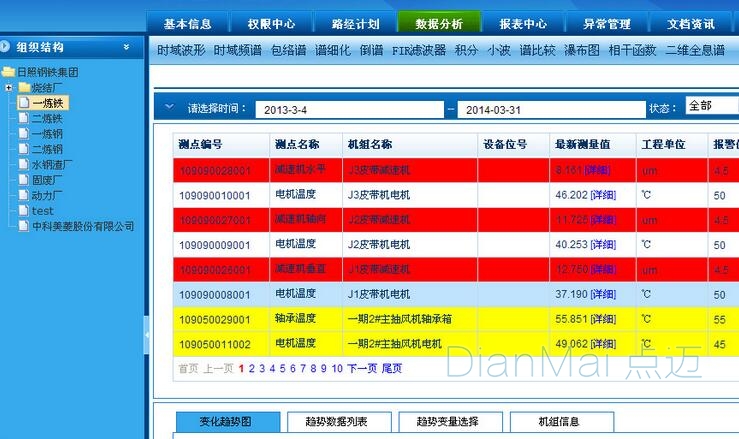Open the 谱比较 function
This screenshot has width=739, height=439.
[x=537, y=50]
